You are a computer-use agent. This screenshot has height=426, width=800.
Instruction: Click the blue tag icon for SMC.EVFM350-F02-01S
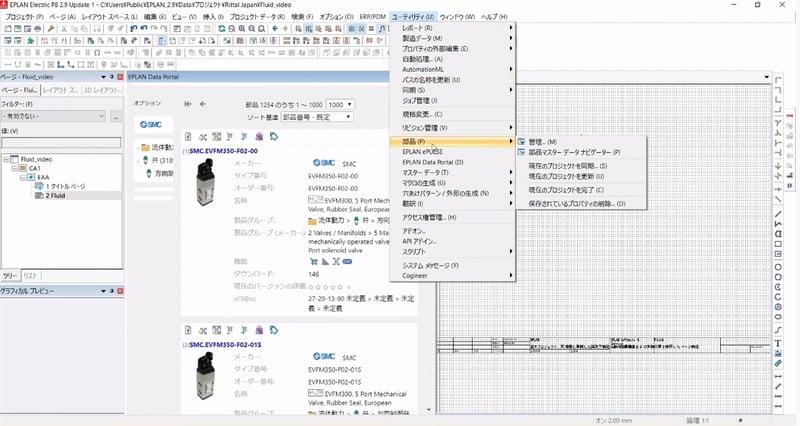[x=274, y=330]
